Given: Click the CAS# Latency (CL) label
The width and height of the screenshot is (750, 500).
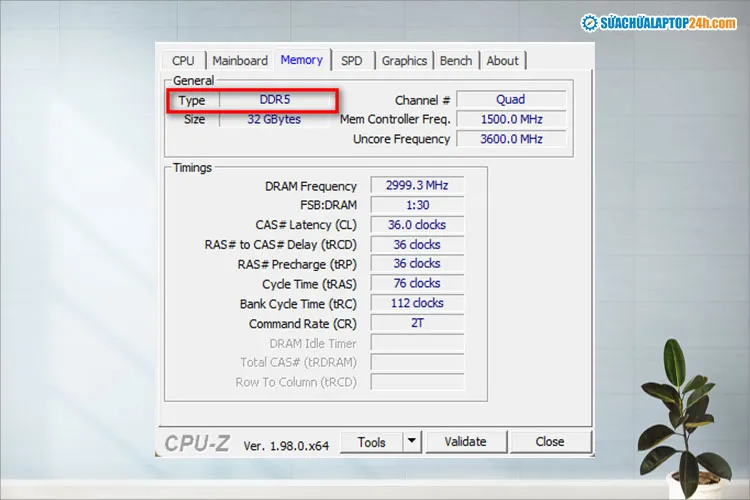Looking at the screenshot, I should (306, 225).
